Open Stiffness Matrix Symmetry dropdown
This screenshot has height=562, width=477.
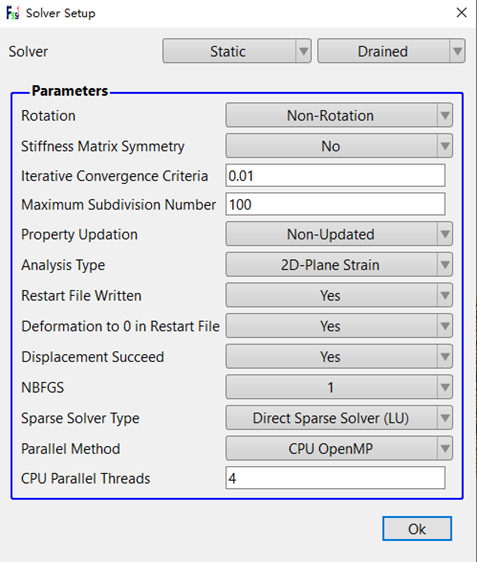(x=339, y=146)
